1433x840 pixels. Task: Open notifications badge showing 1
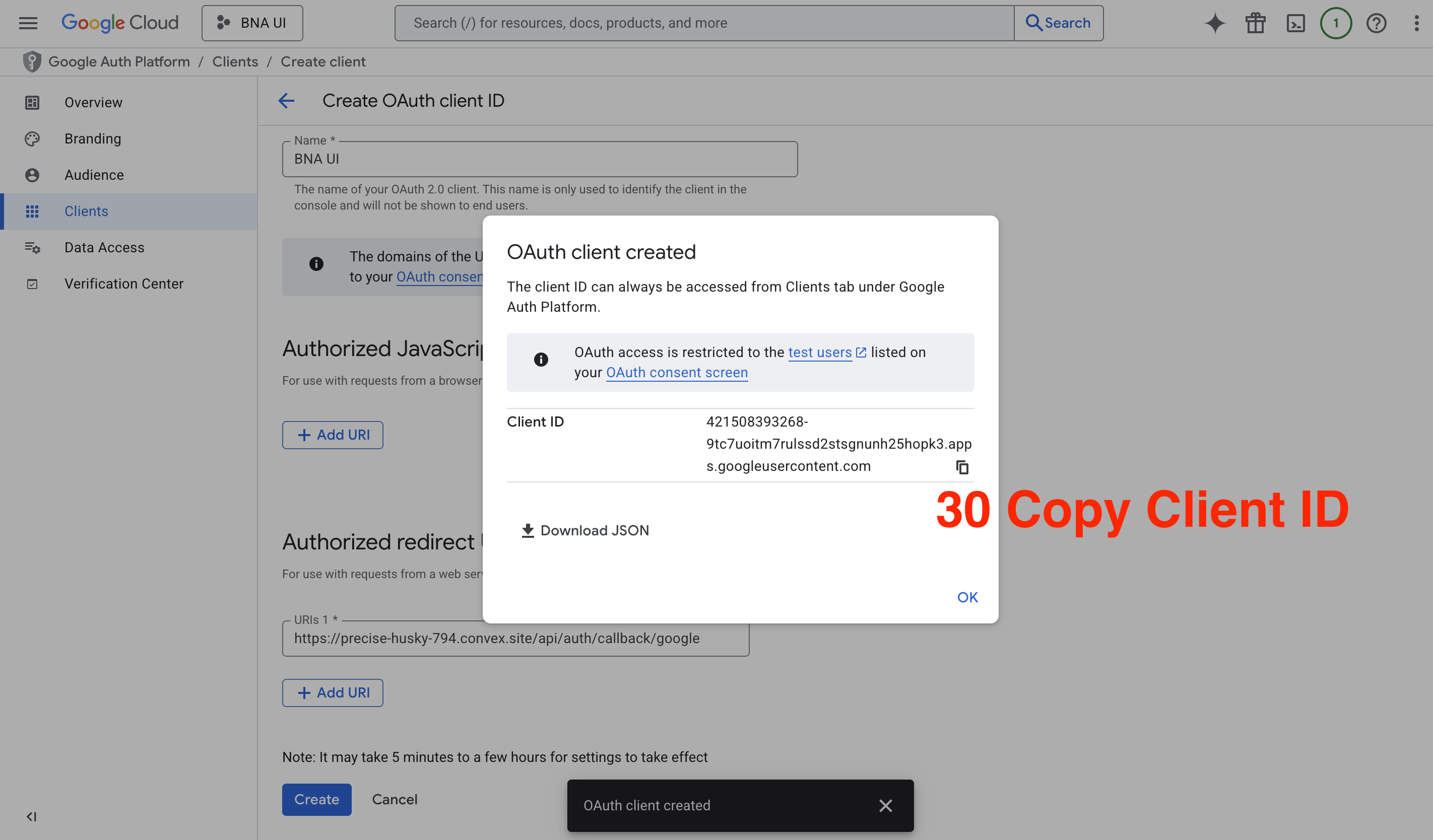tap(1336, 23)
